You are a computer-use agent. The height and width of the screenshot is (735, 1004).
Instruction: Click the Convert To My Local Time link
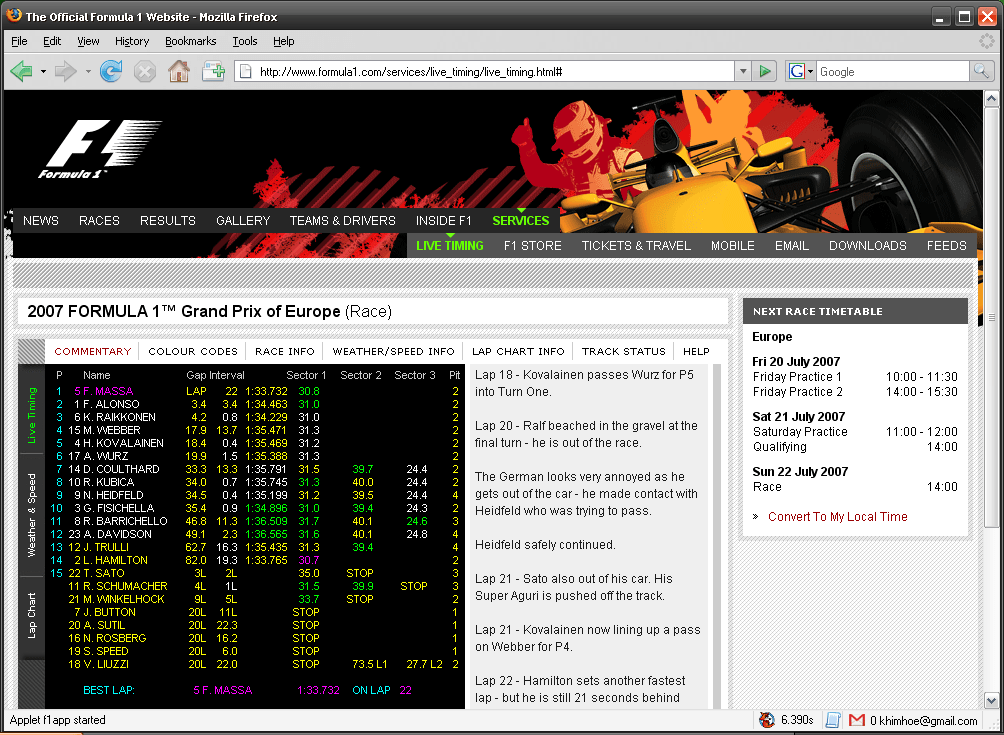pyautogui.click(x=838, y=517)
